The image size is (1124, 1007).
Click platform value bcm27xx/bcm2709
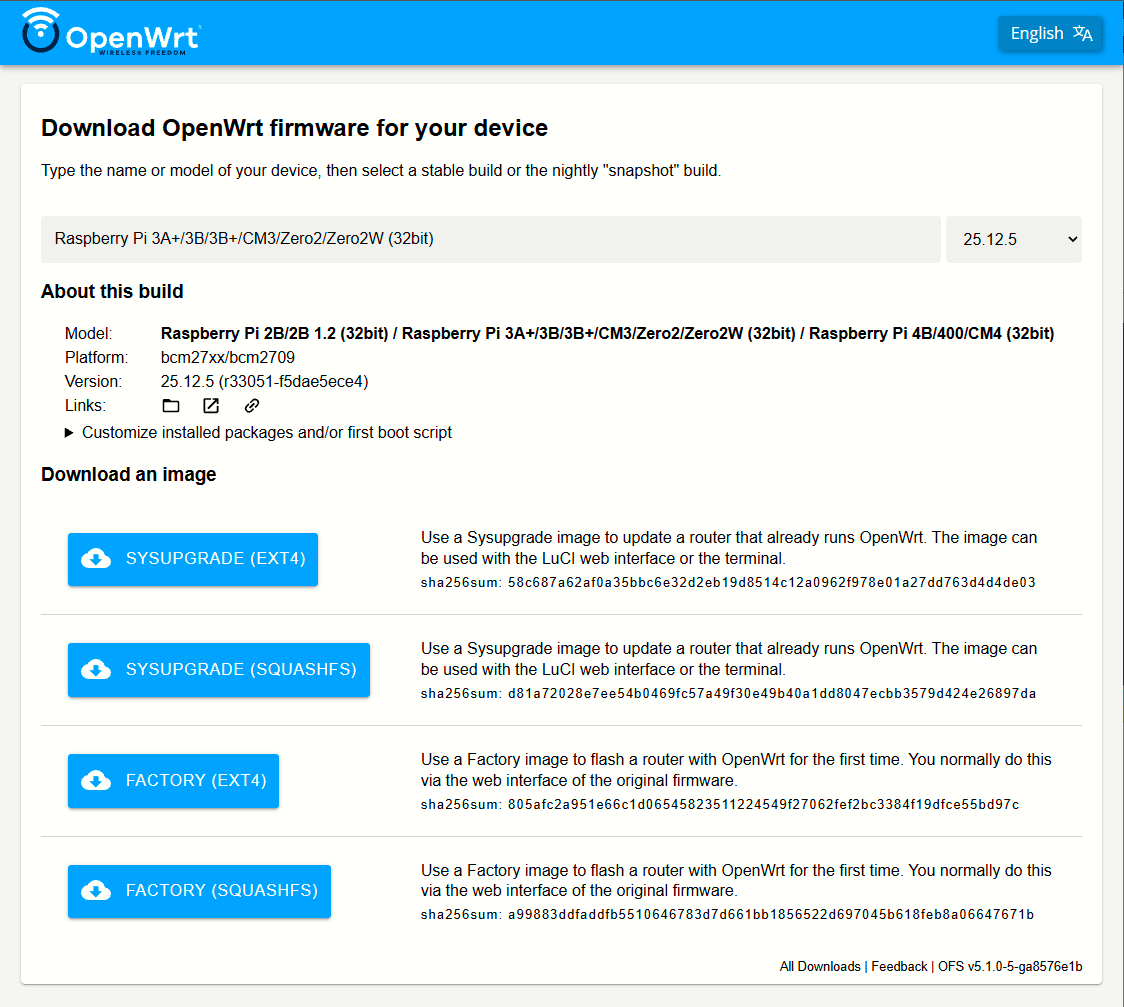pos(227,358)
